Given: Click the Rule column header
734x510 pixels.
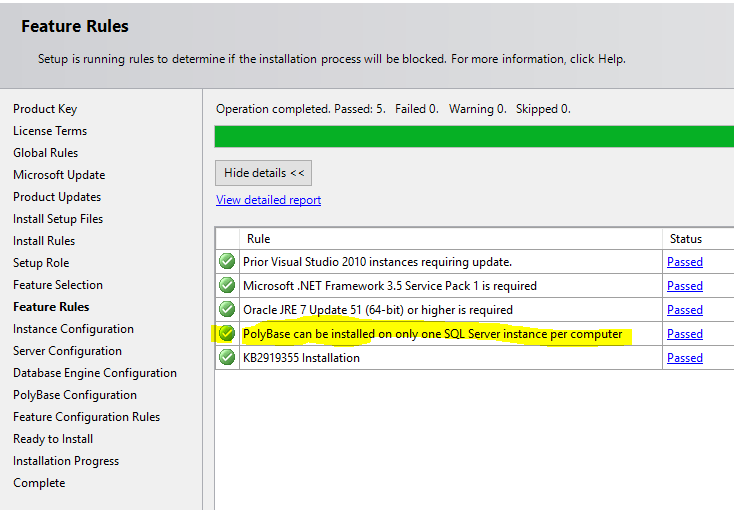Looking at the screenshot, I should (259, 239).
